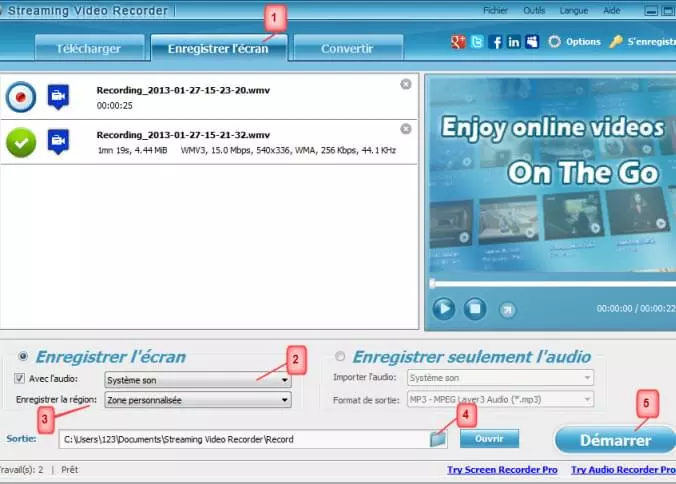Play the preview video

(x=444, y=309)
